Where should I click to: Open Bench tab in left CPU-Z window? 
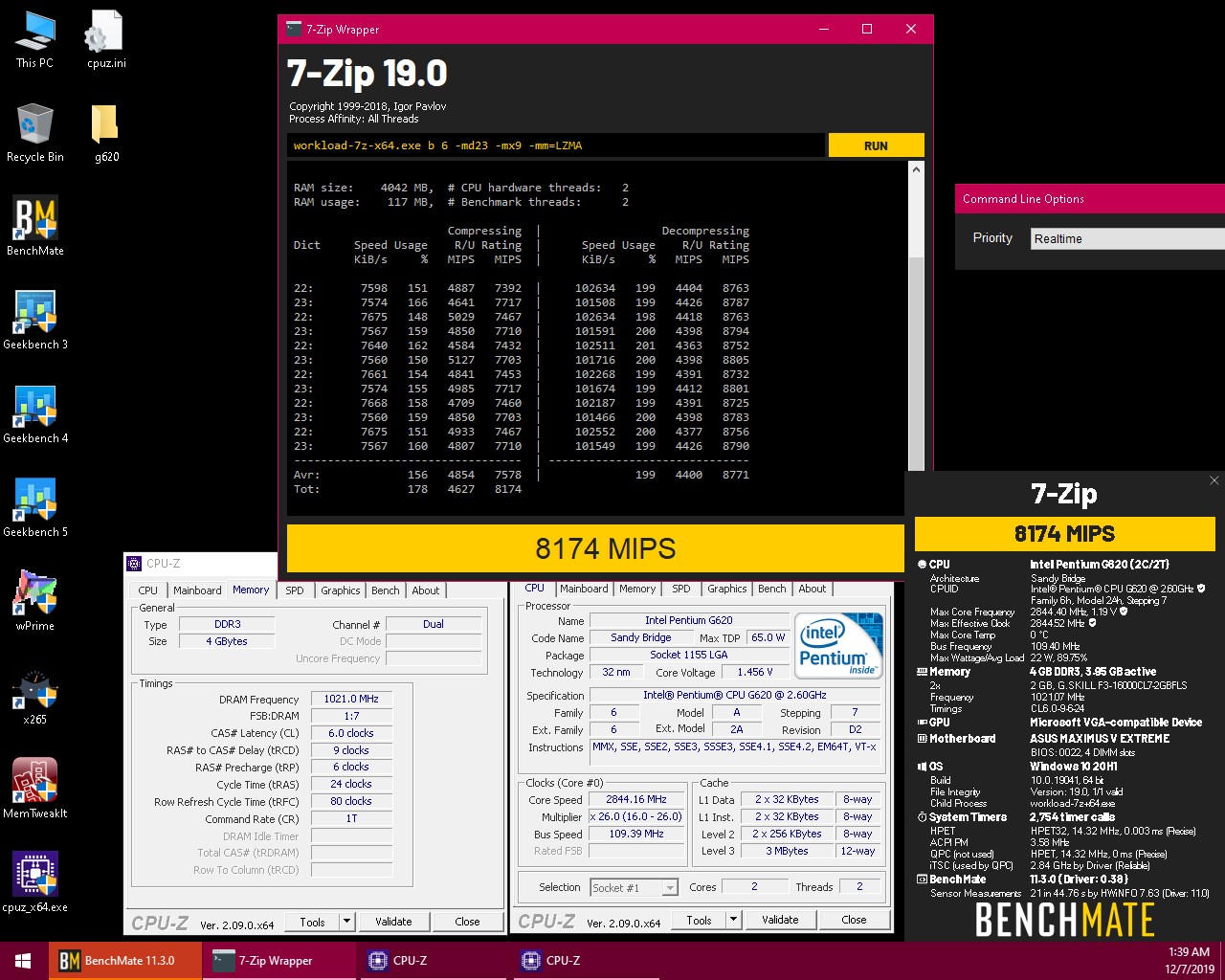coord(386,590)
